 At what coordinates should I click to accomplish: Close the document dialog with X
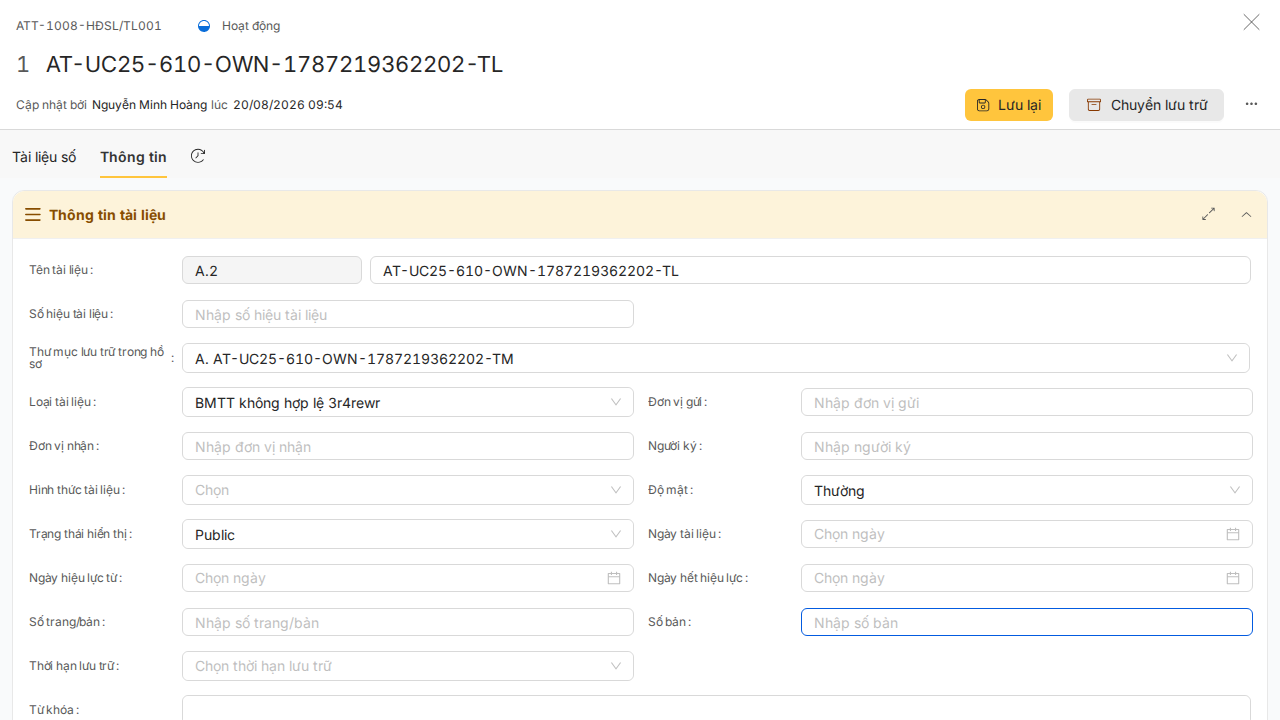1251,22
